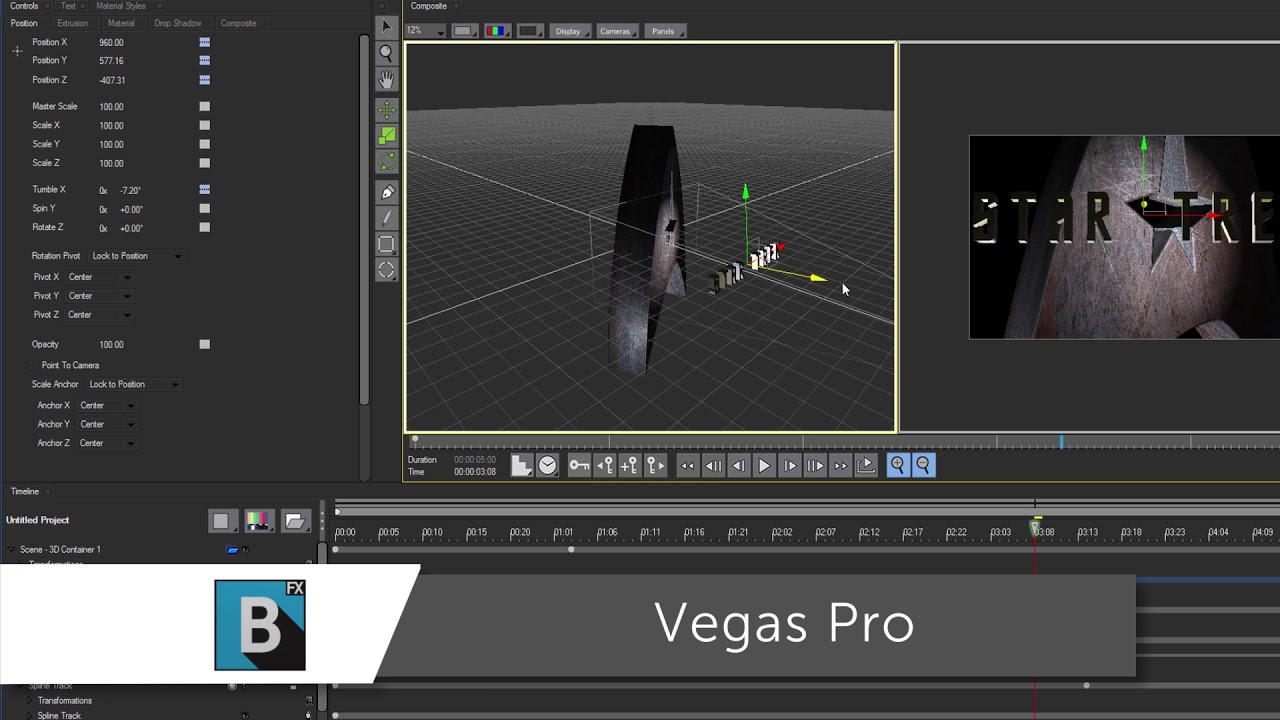Open the Panels menu button
The image size is (1280, 720).
point(665,31)
